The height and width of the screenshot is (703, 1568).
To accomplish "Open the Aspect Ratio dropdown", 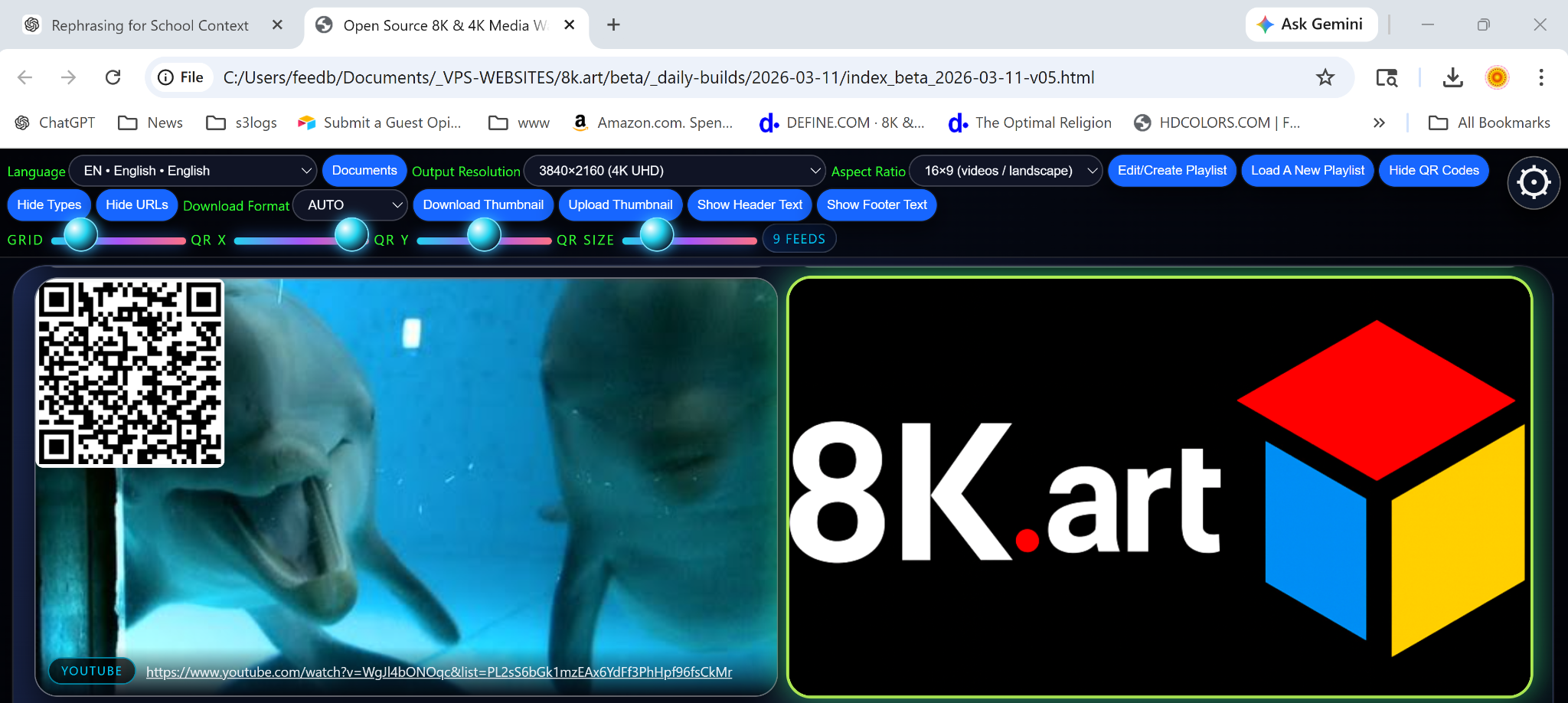I will 1005,171.
